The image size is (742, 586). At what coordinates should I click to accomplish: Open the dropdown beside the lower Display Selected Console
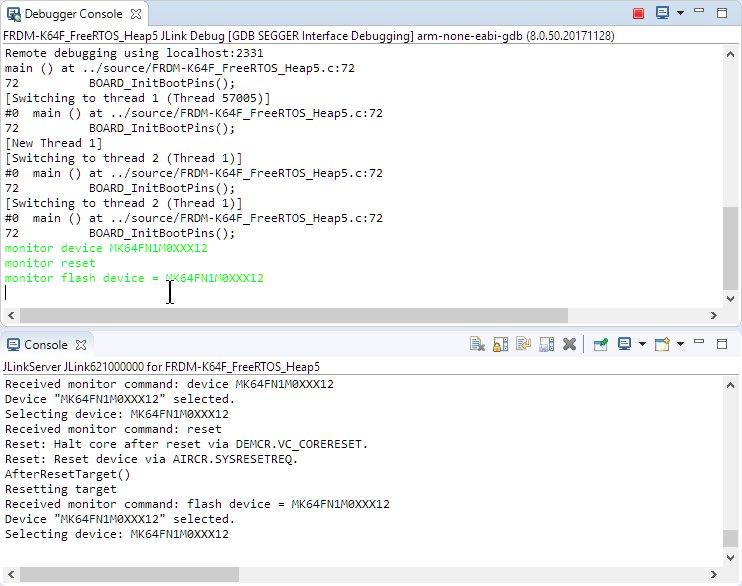coord(642,344)
